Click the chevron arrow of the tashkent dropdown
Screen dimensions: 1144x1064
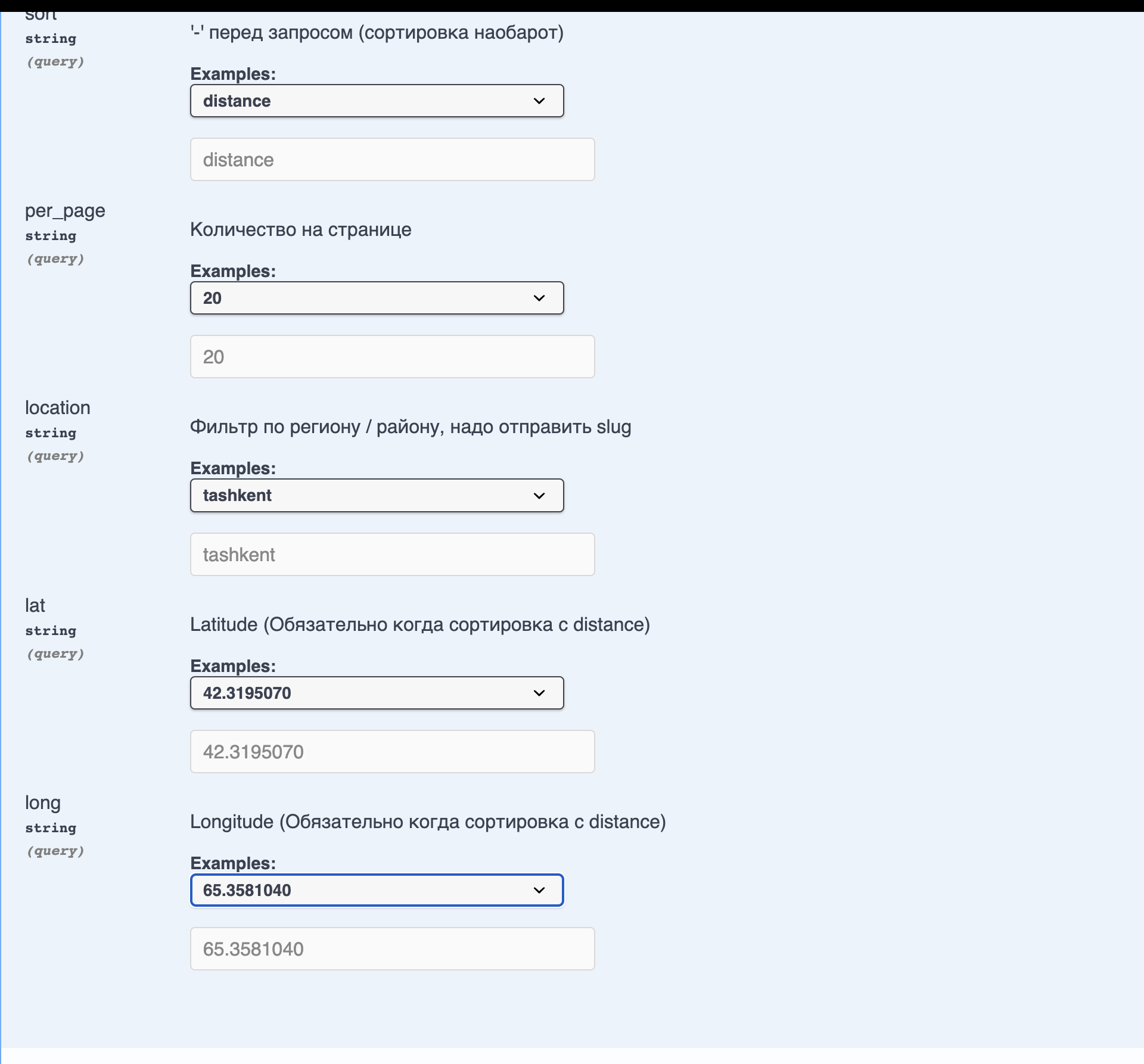(x=539, y=496)
